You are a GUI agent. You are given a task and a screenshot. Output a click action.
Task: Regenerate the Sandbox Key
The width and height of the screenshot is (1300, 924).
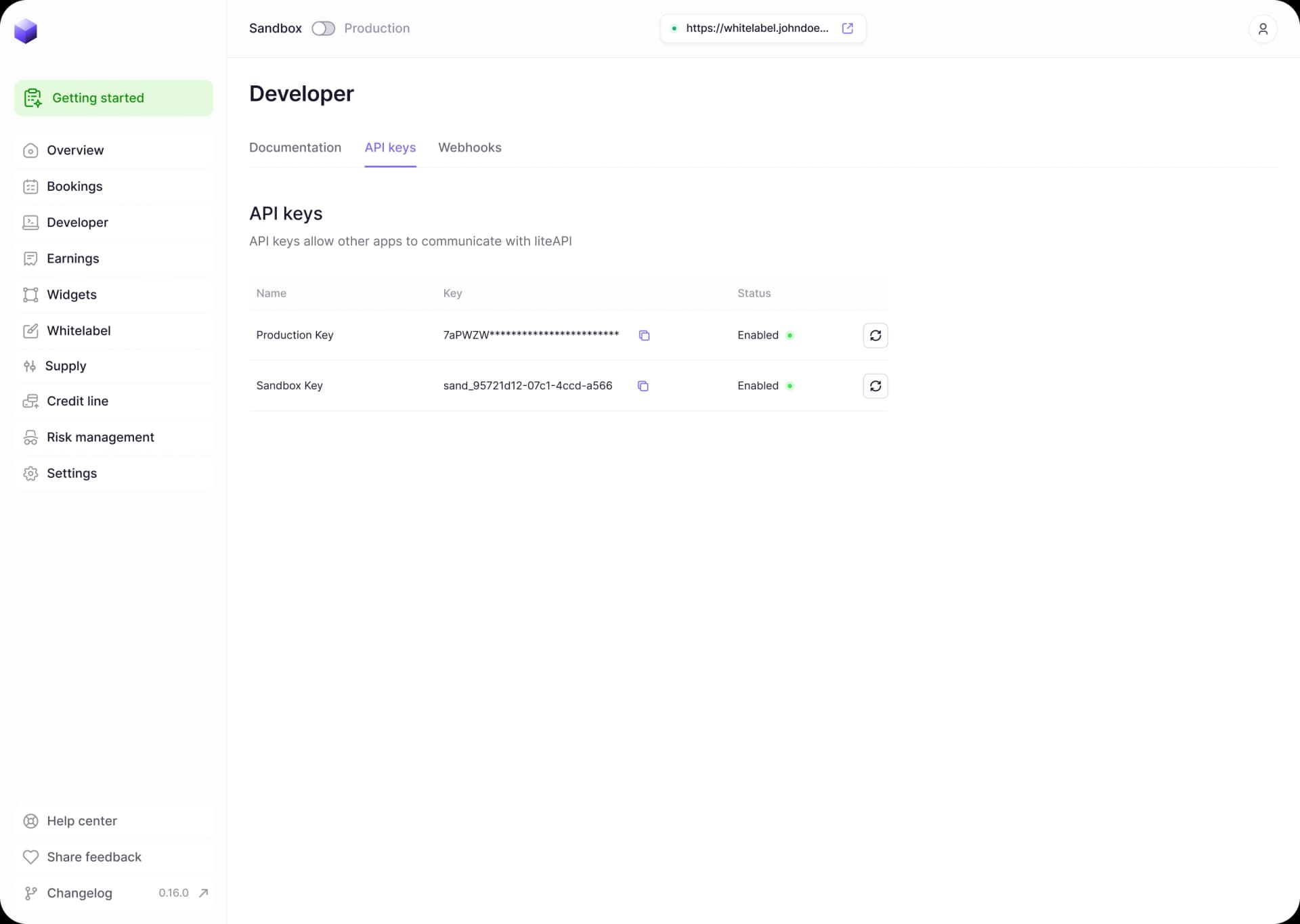point(875,386)
